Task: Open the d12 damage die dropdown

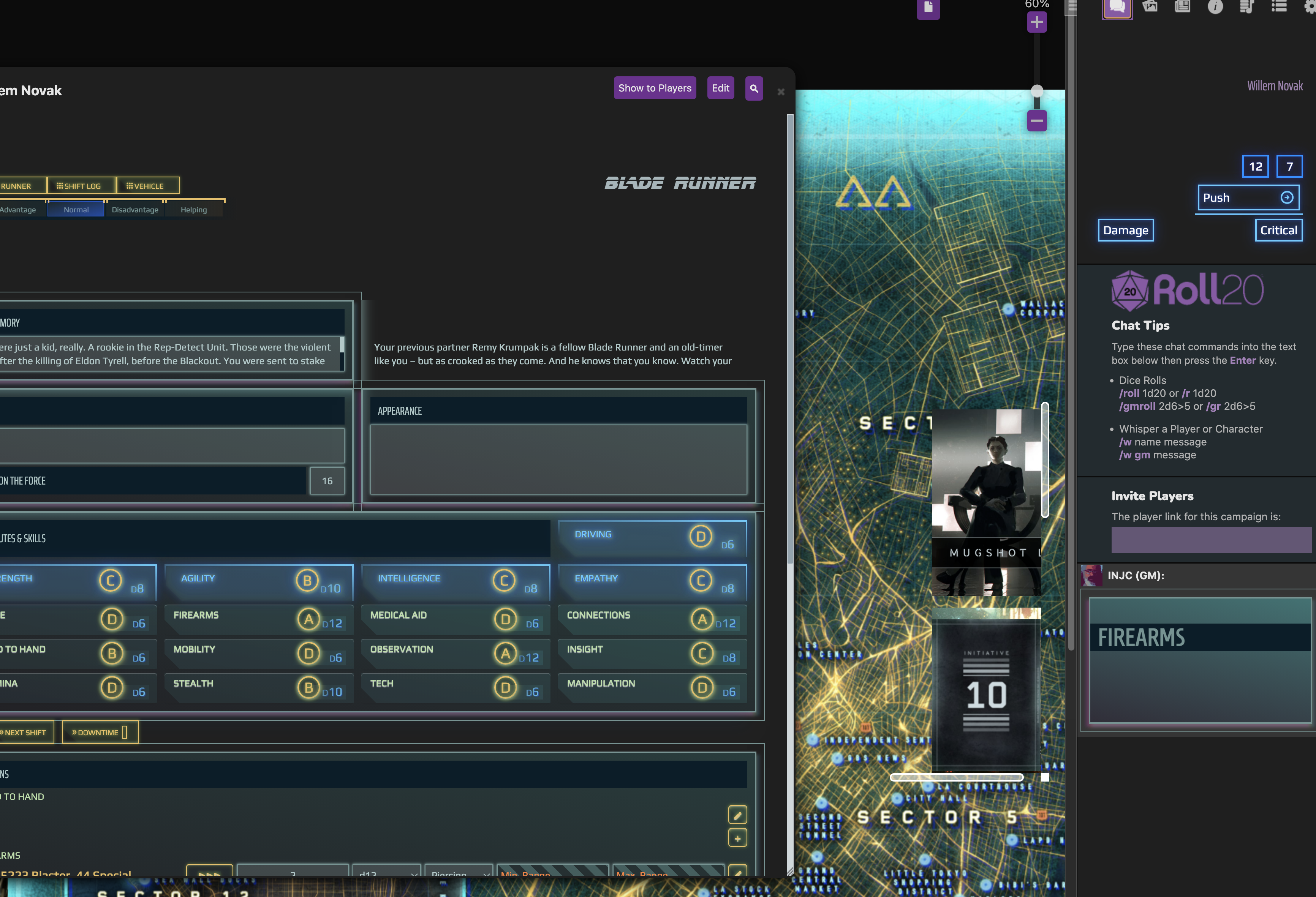Action: pos(386,871)
